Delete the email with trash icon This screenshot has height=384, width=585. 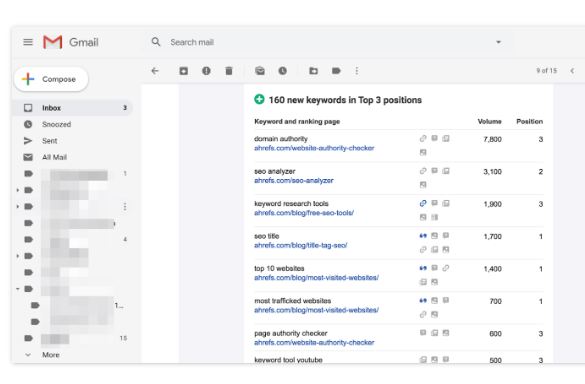tap(229, 71)
